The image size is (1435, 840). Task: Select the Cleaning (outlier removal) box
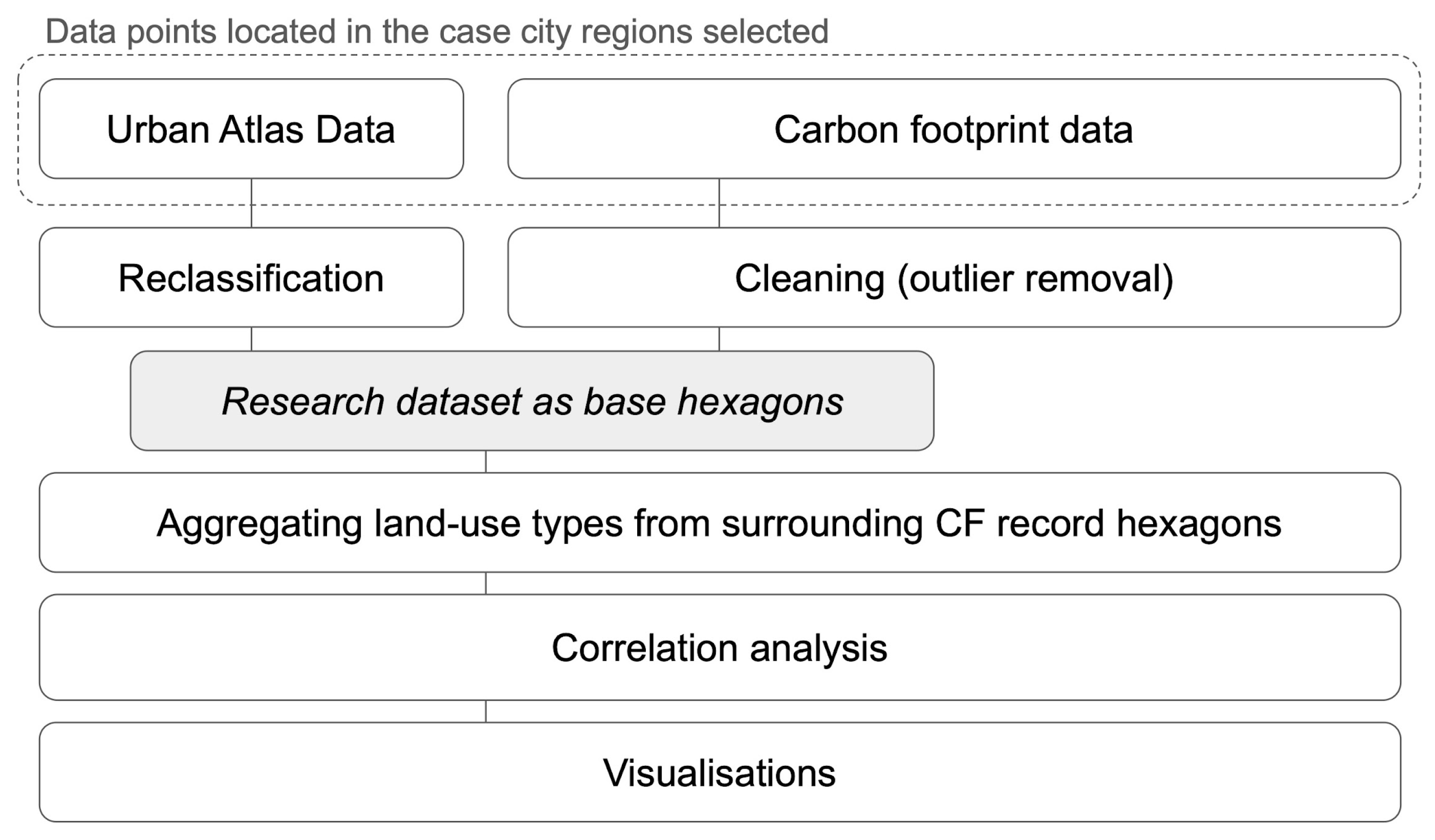point(953,278)
